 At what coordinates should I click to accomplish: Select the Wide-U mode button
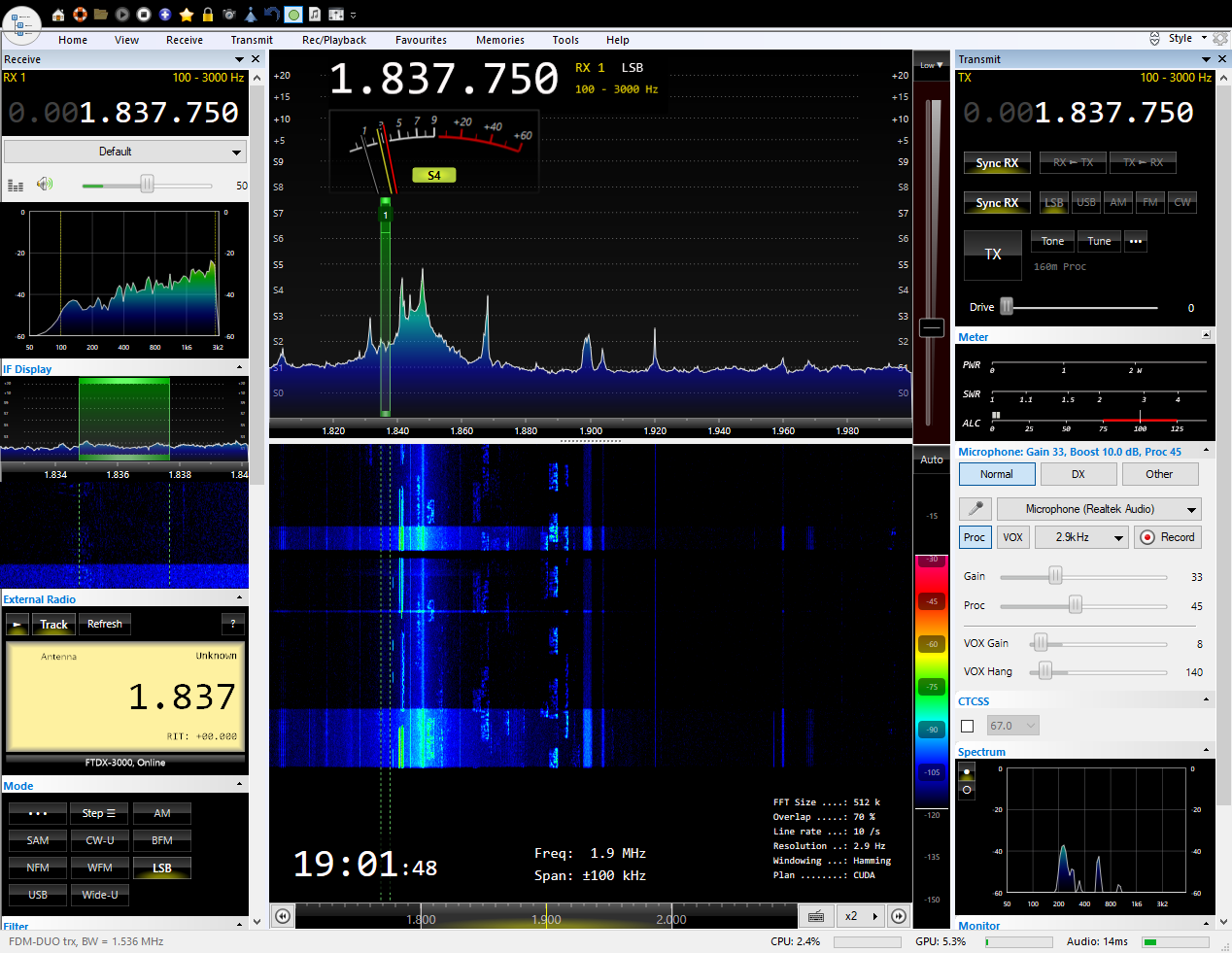pyautogui.click(x=100, y=895)
